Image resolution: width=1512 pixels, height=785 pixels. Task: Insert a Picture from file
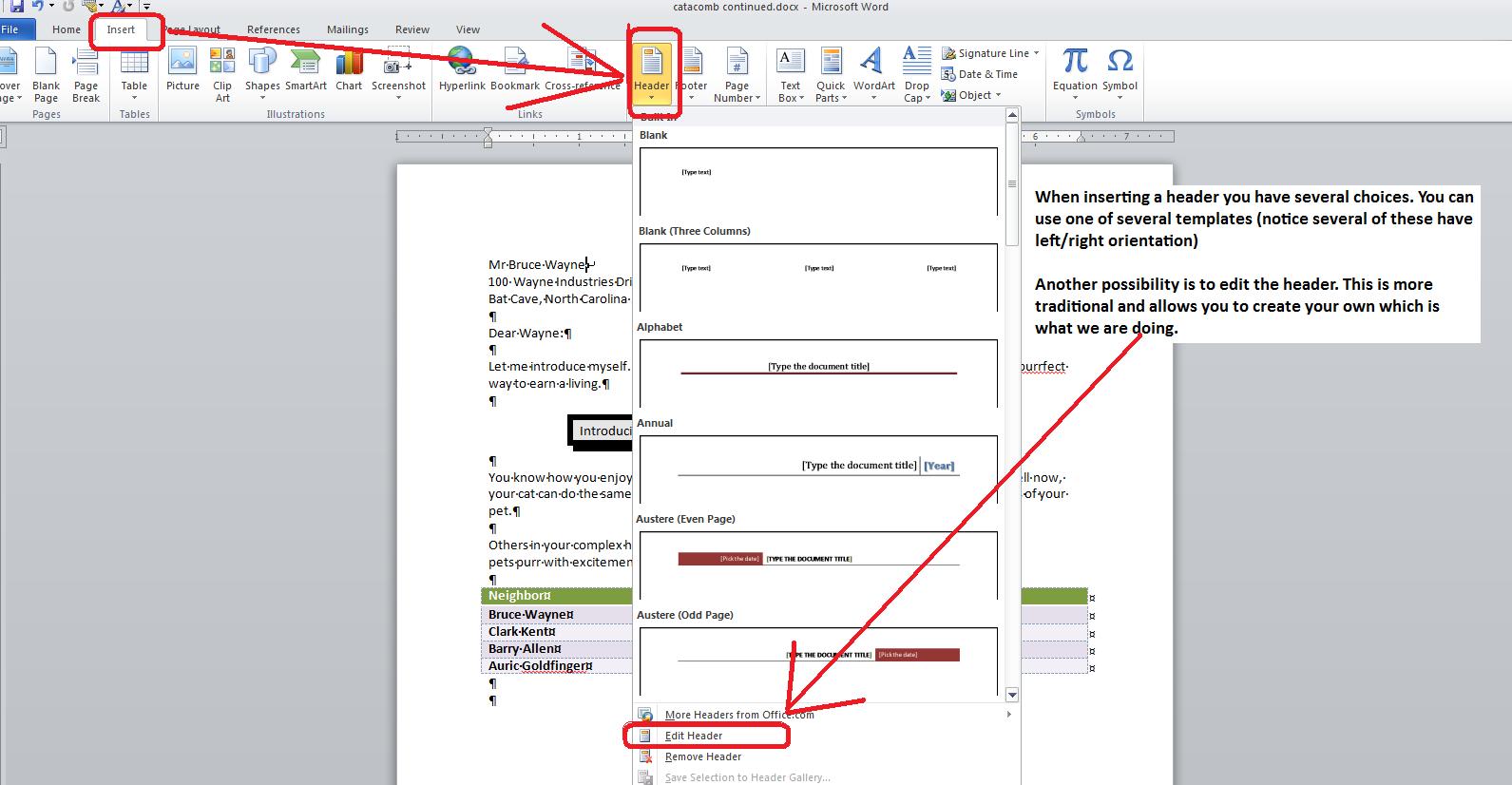[182, 69]
